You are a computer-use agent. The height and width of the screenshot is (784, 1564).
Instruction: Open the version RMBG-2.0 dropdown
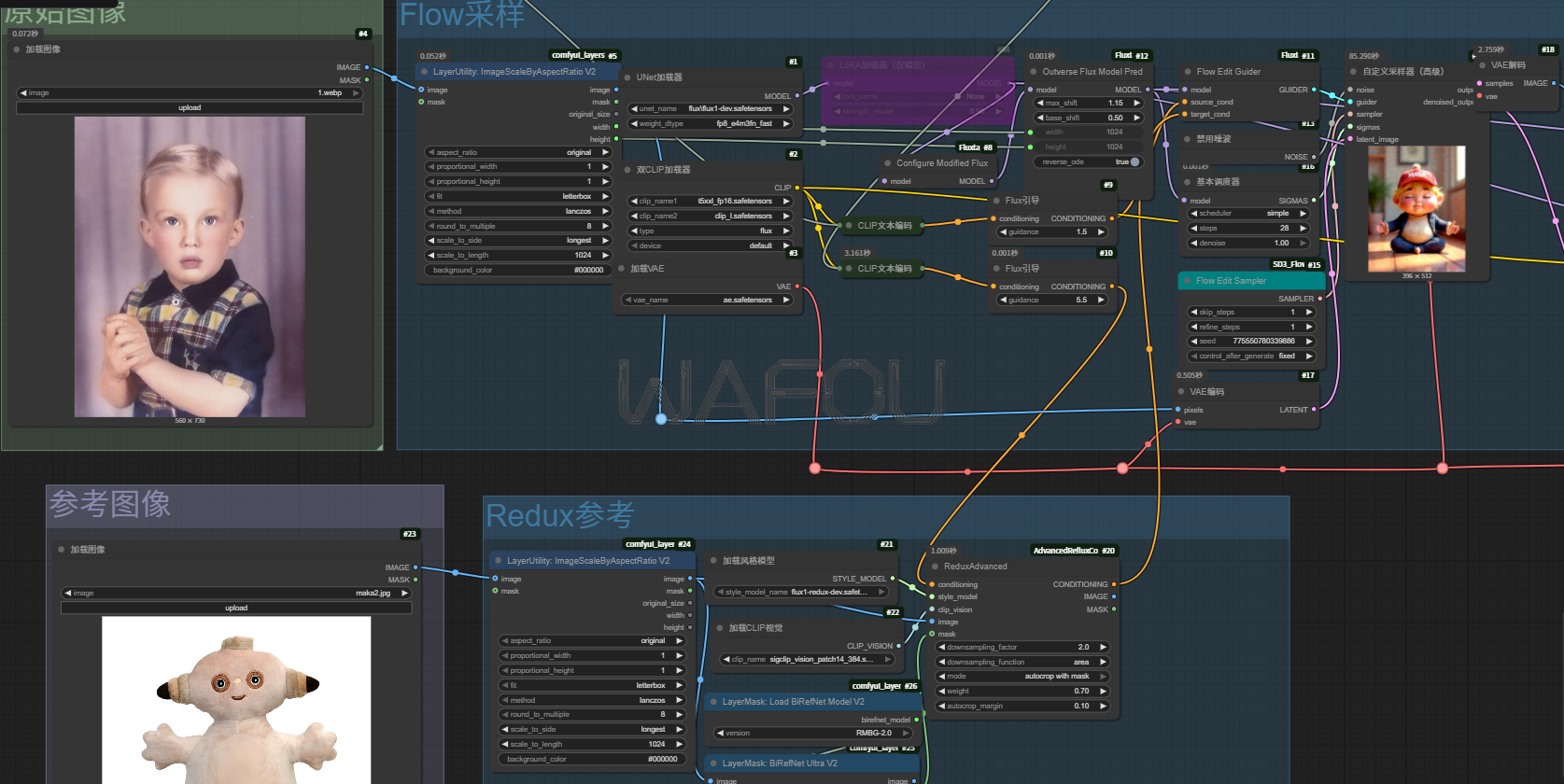click(x=812, y=733)
